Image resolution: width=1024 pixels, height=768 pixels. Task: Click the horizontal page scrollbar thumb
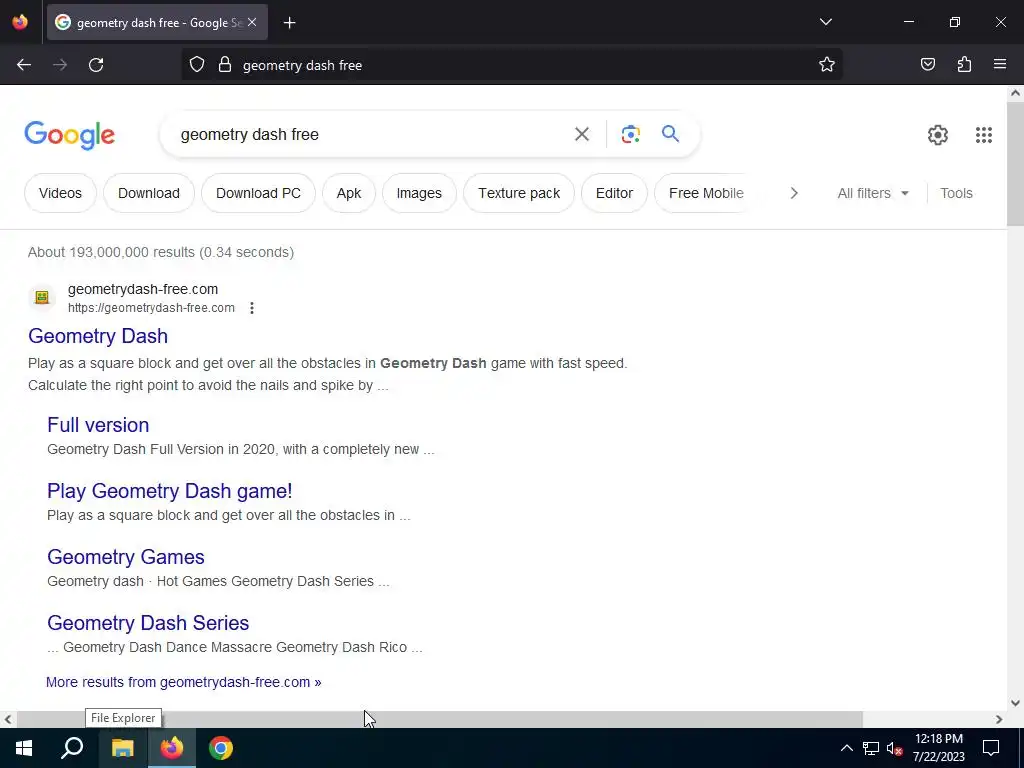(440, 719)
